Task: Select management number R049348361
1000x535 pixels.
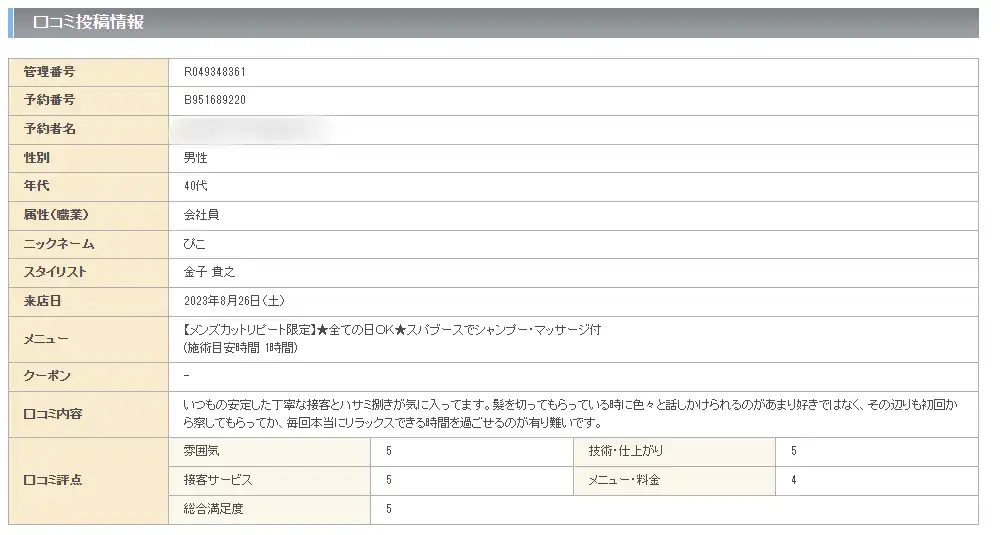Action: pyautogui.click(x=214, y=72)
